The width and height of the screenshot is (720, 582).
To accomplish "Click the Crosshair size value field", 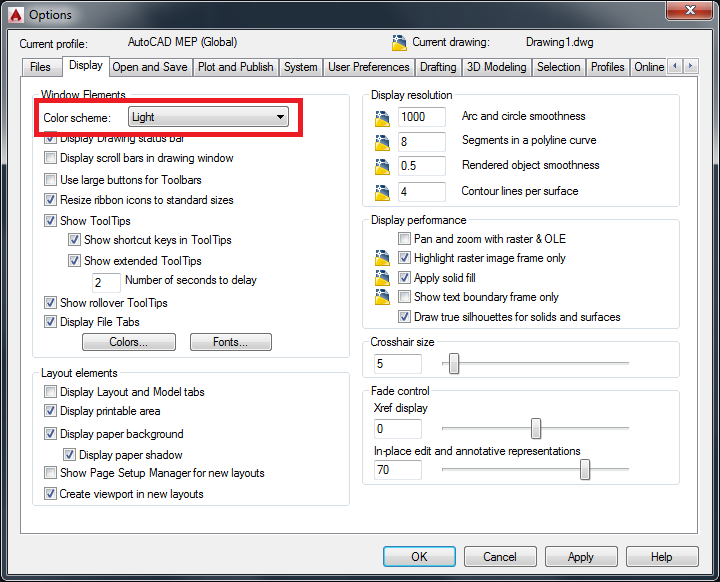I will click(x=398, y=364).
